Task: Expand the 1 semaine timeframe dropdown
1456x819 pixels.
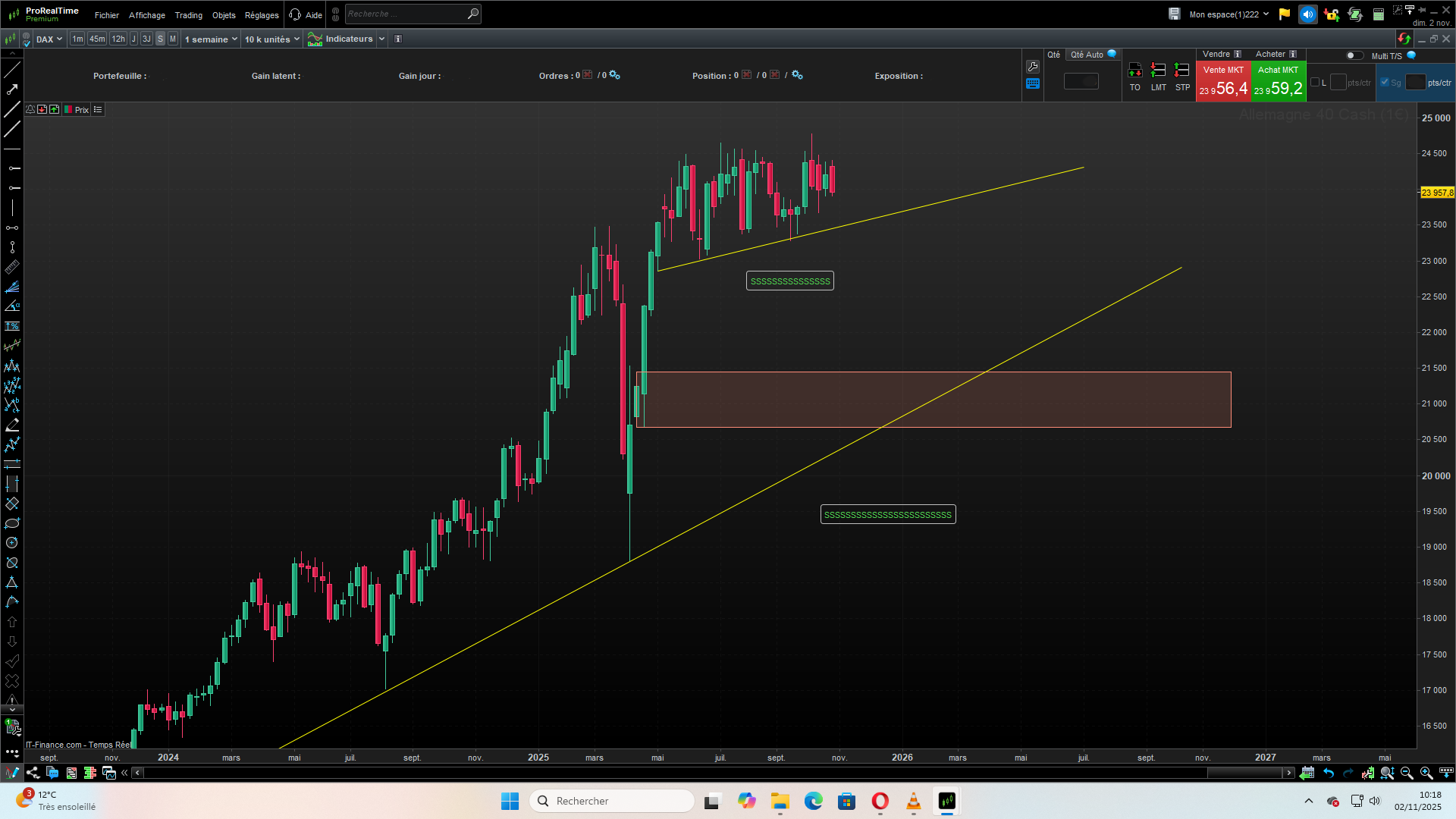Action: click(211, 39)
